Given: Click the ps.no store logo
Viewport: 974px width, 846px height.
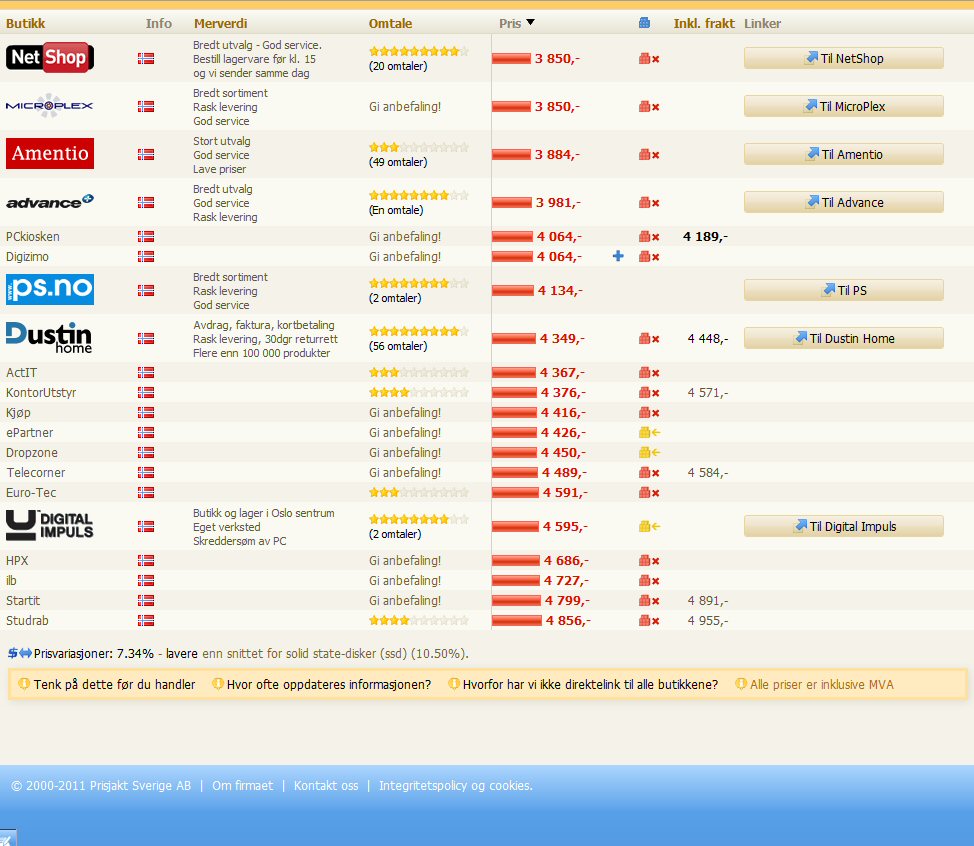Looking at the screenshot, I should pos(50,289).
